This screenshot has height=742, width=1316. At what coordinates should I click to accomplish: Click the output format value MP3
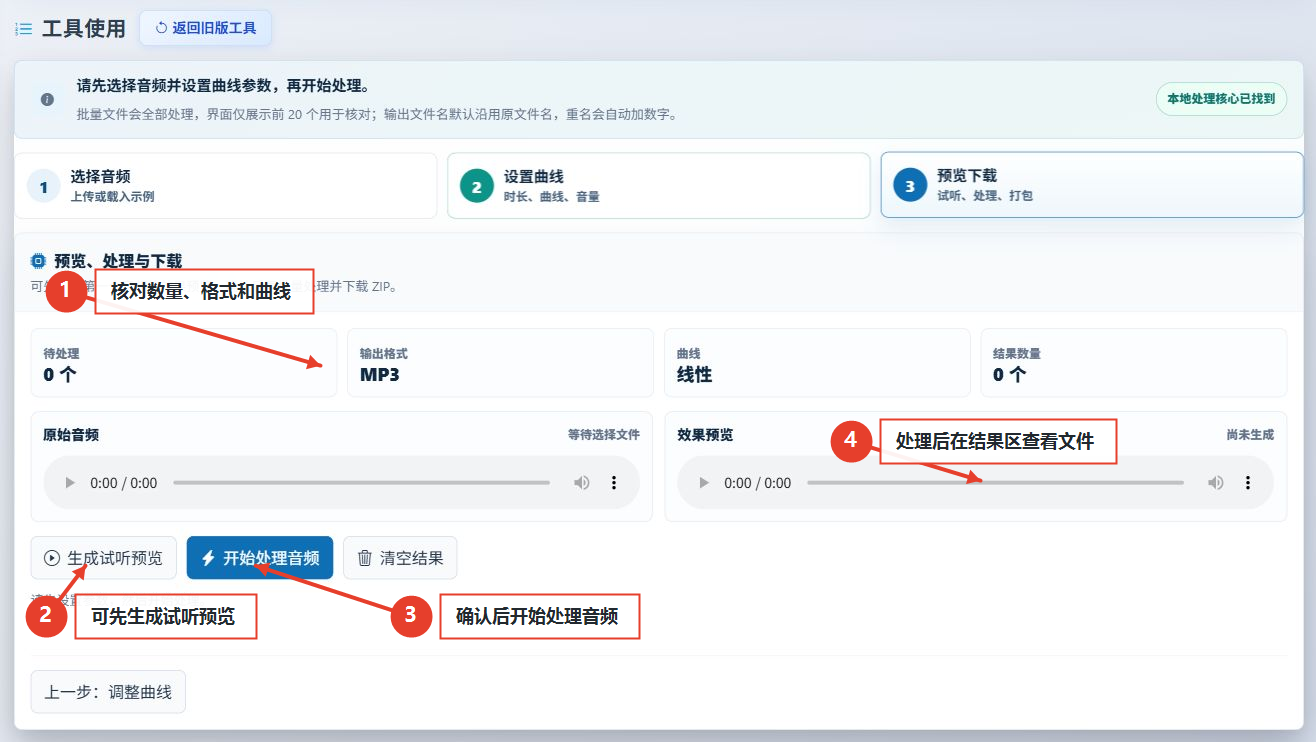pyautogui.click(x=380, y=375)
